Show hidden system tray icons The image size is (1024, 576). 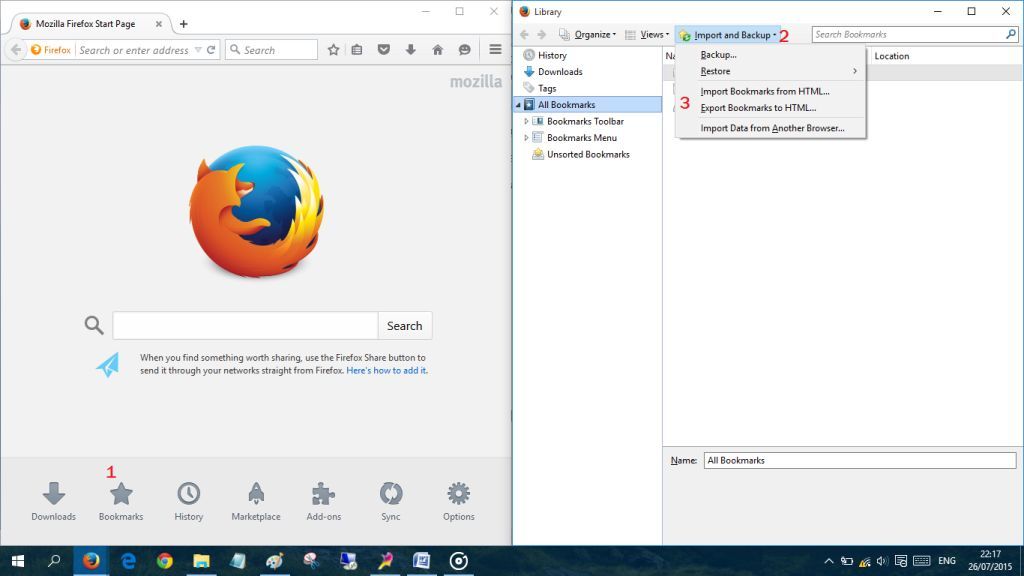point(829,561)
